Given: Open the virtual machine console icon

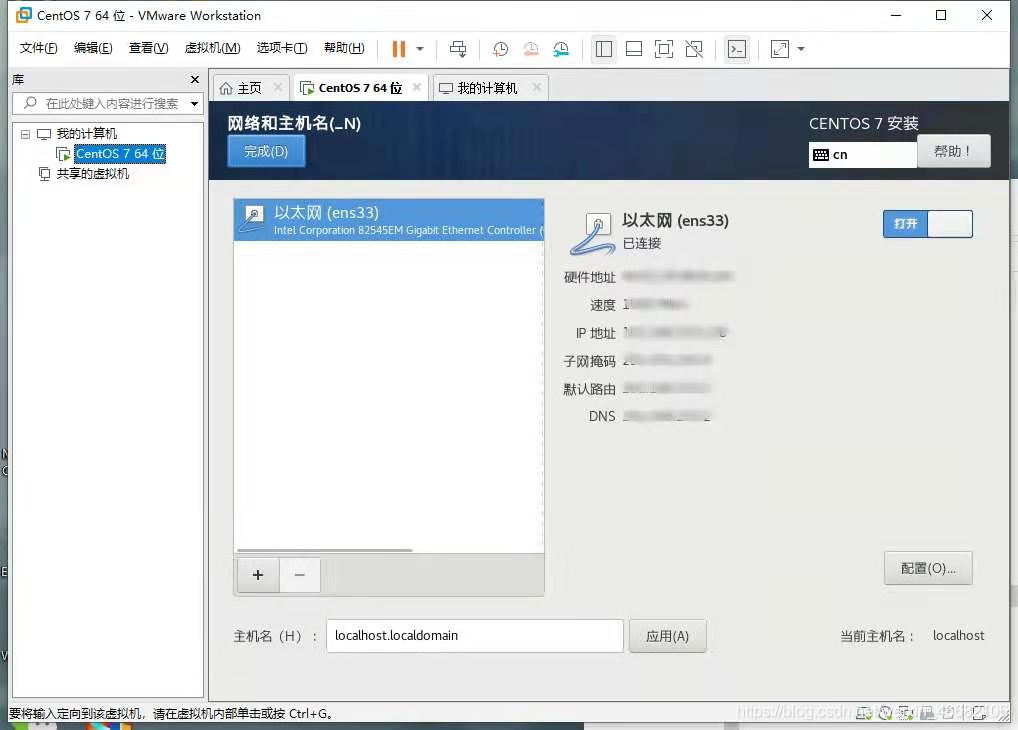Looking at the screenshot, I should click(737, 48).
